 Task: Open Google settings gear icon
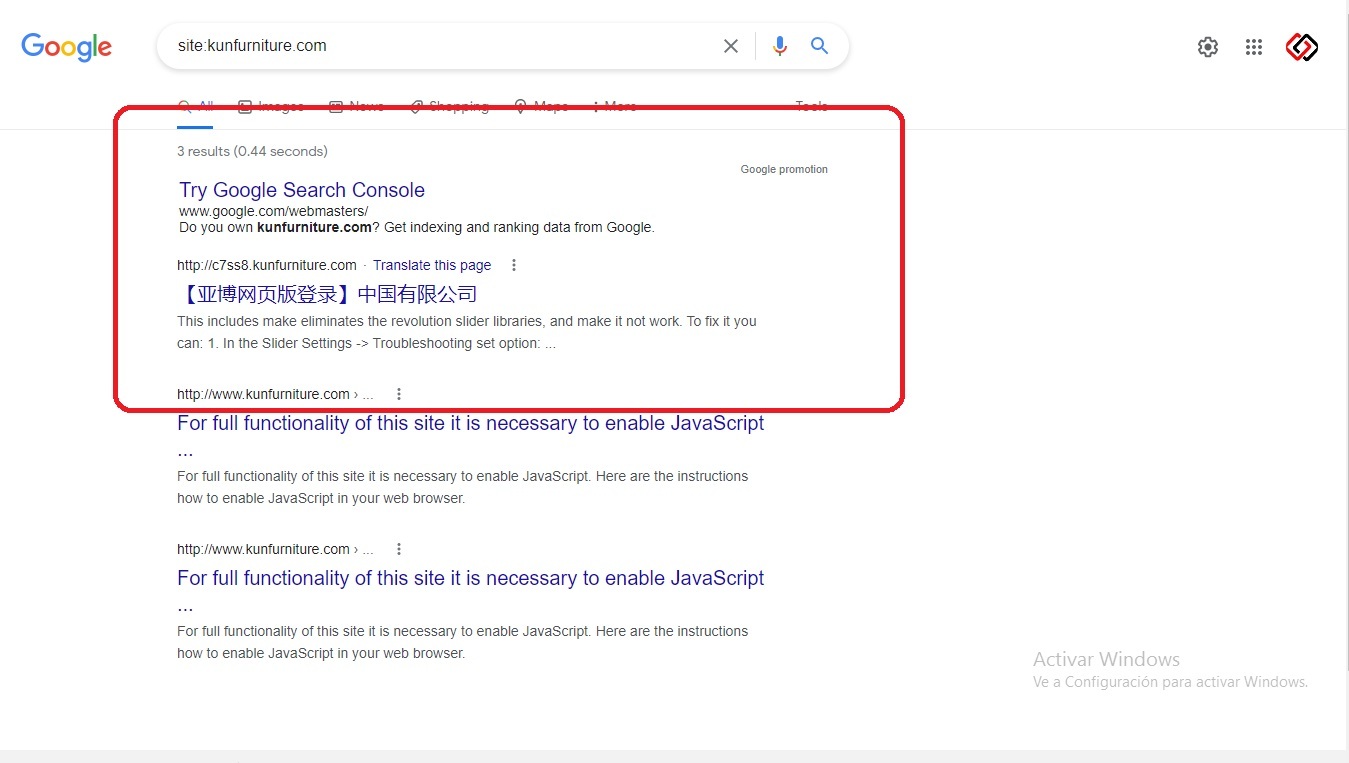pos(1208,47)
